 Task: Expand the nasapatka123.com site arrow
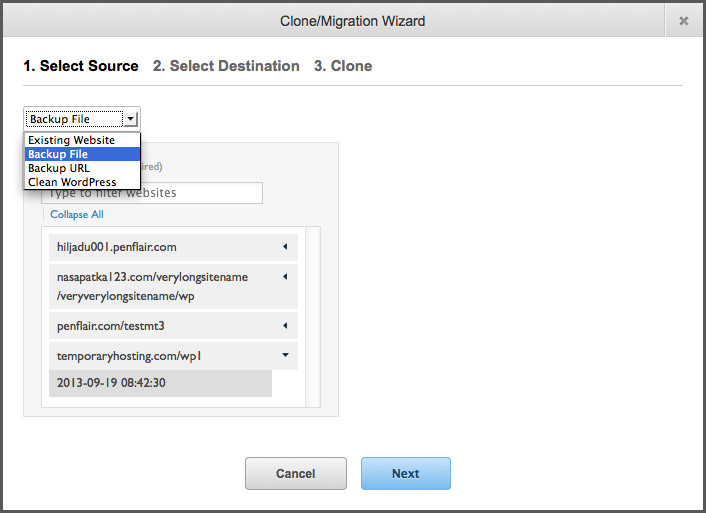[x=285, y=276]
